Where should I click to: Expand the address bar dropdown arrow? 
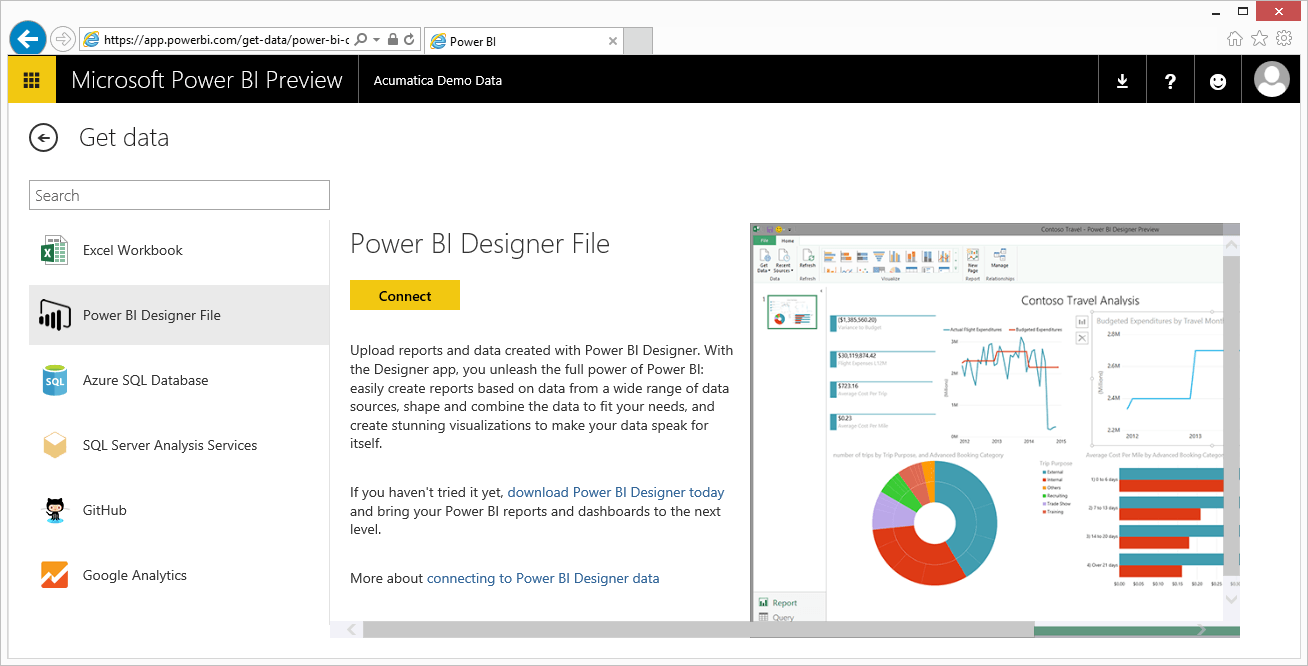376,40
